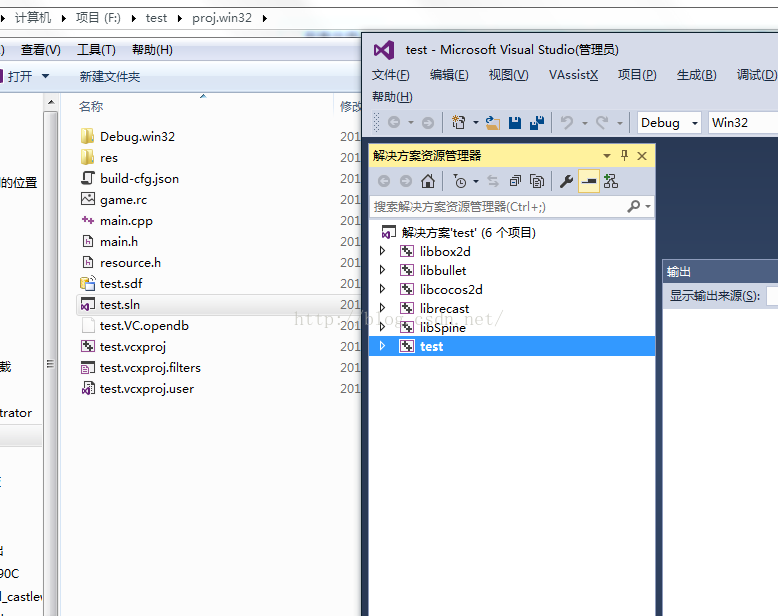Click the Sync with Active Document icon
778x616 pixels.
click(493, 182)
